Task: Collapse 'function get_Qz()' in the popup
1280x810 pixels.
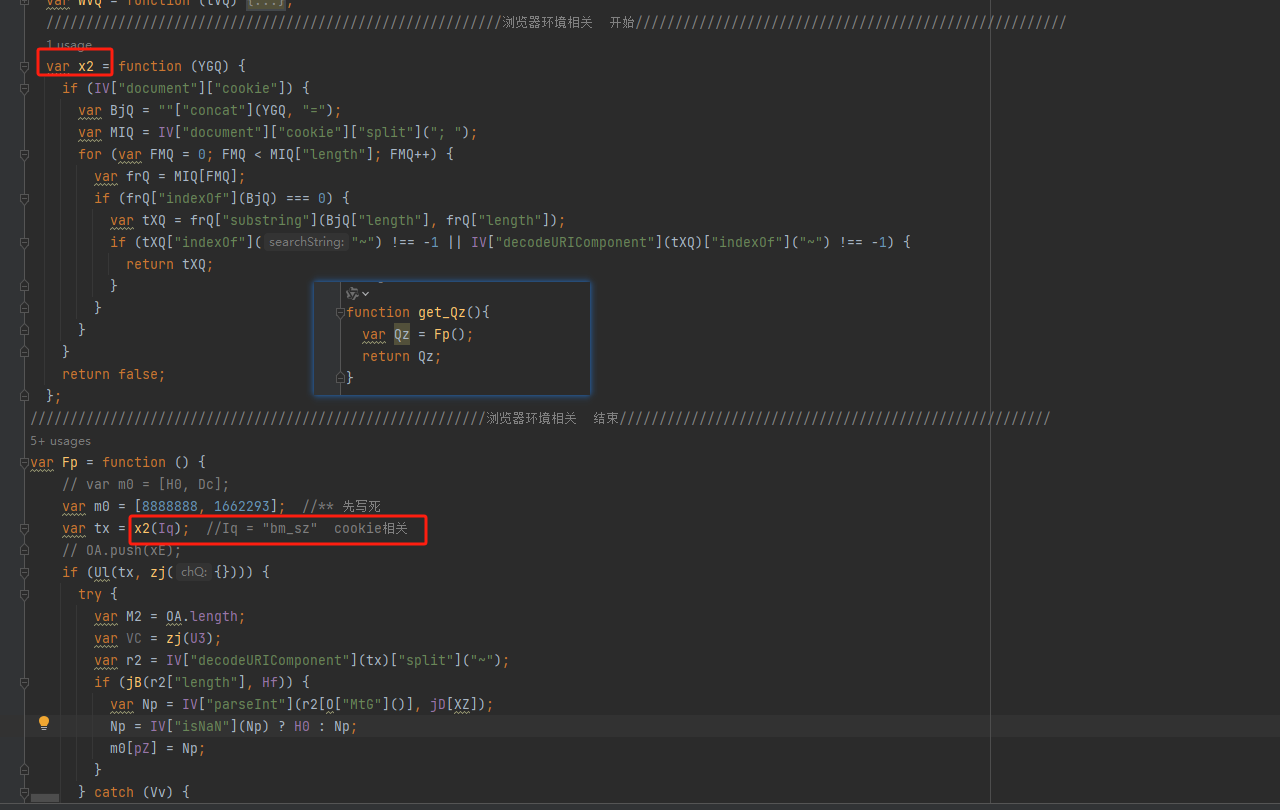Action: (340, 312)
